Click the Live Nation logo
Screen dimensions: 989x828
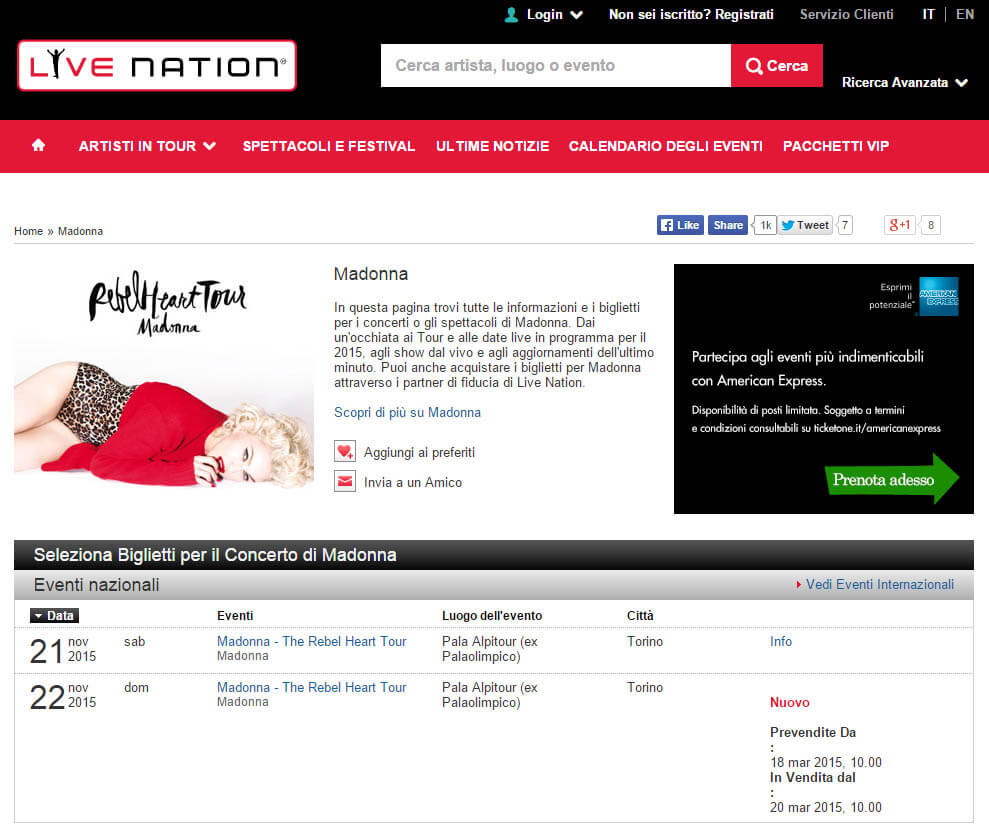pos(157,66)
